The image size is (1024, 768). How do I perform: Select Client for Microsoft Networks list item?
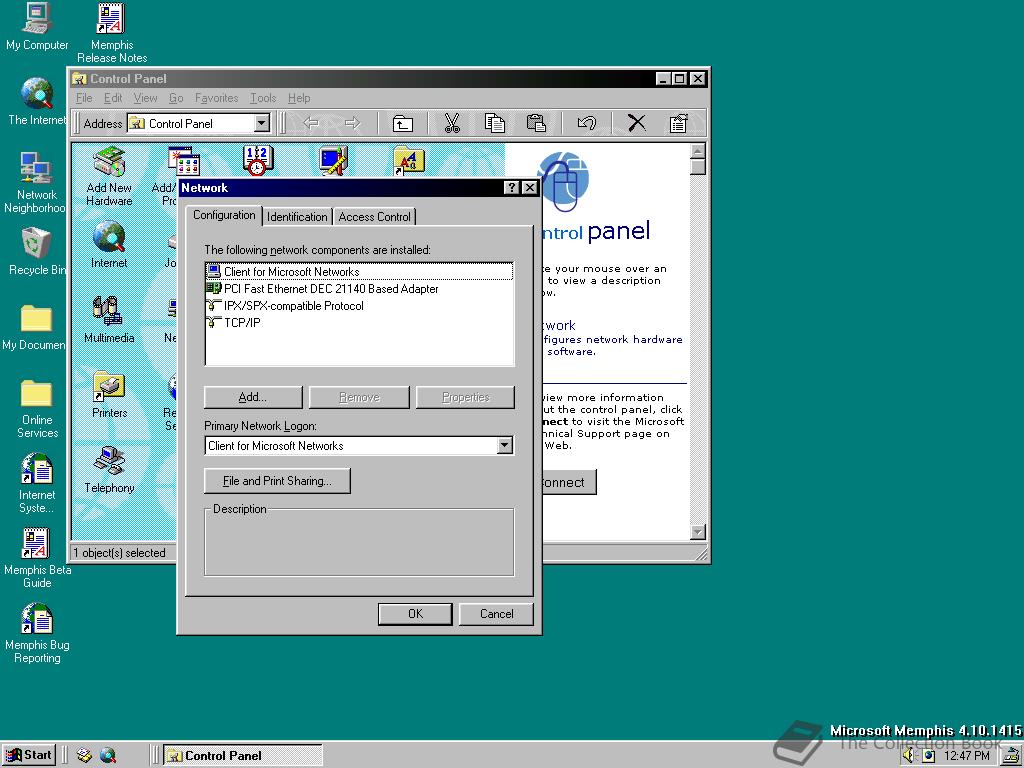coord(359,272)
